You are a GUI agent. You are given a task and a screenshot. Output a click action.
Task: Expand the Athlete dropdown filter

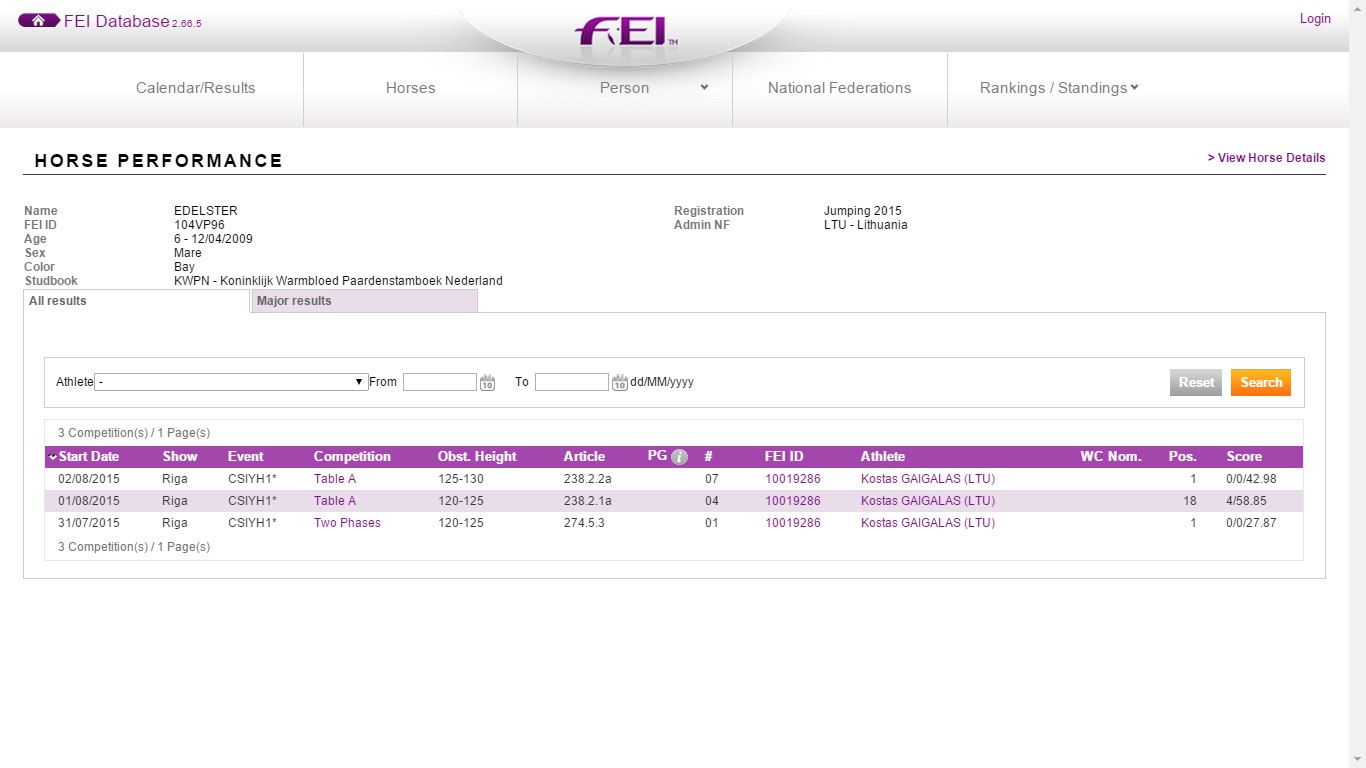[231, 382]
